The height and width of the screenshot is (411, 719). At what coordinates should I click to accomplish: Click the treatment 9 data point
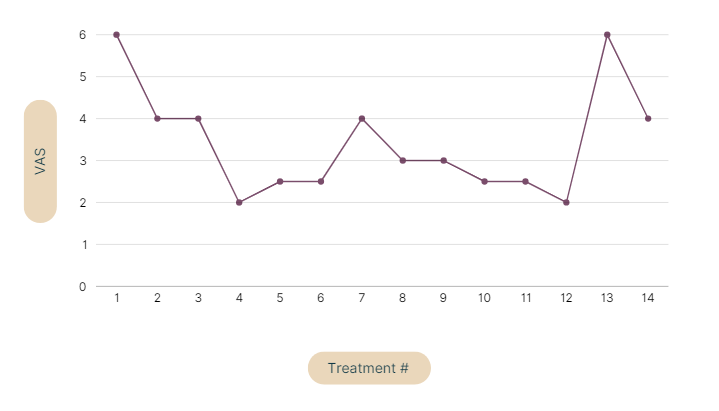443,160
